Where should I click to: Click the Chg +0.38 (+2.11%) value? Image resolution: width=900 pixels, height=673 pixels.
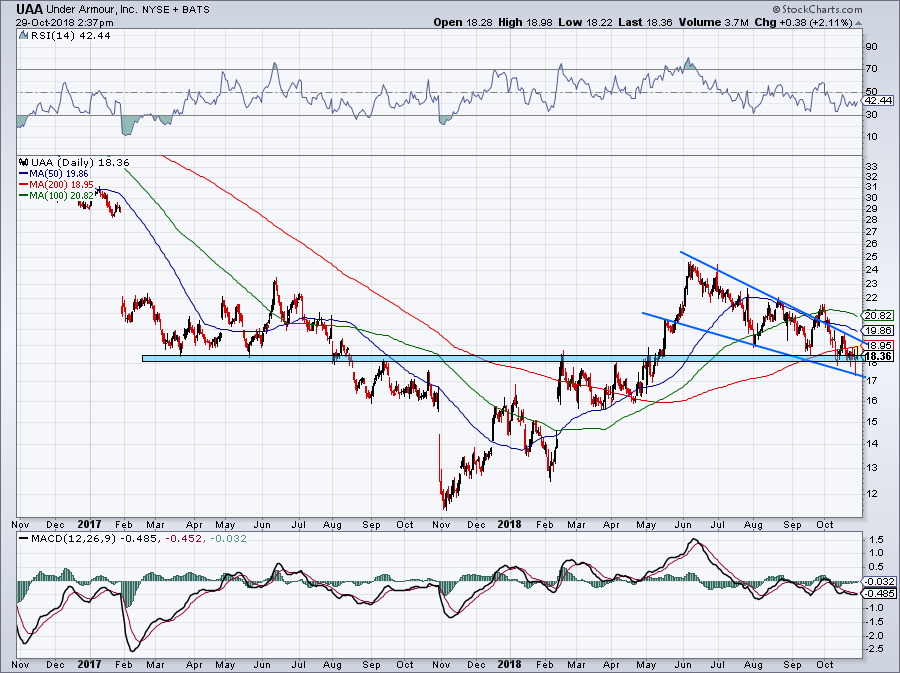click(803, 22)
